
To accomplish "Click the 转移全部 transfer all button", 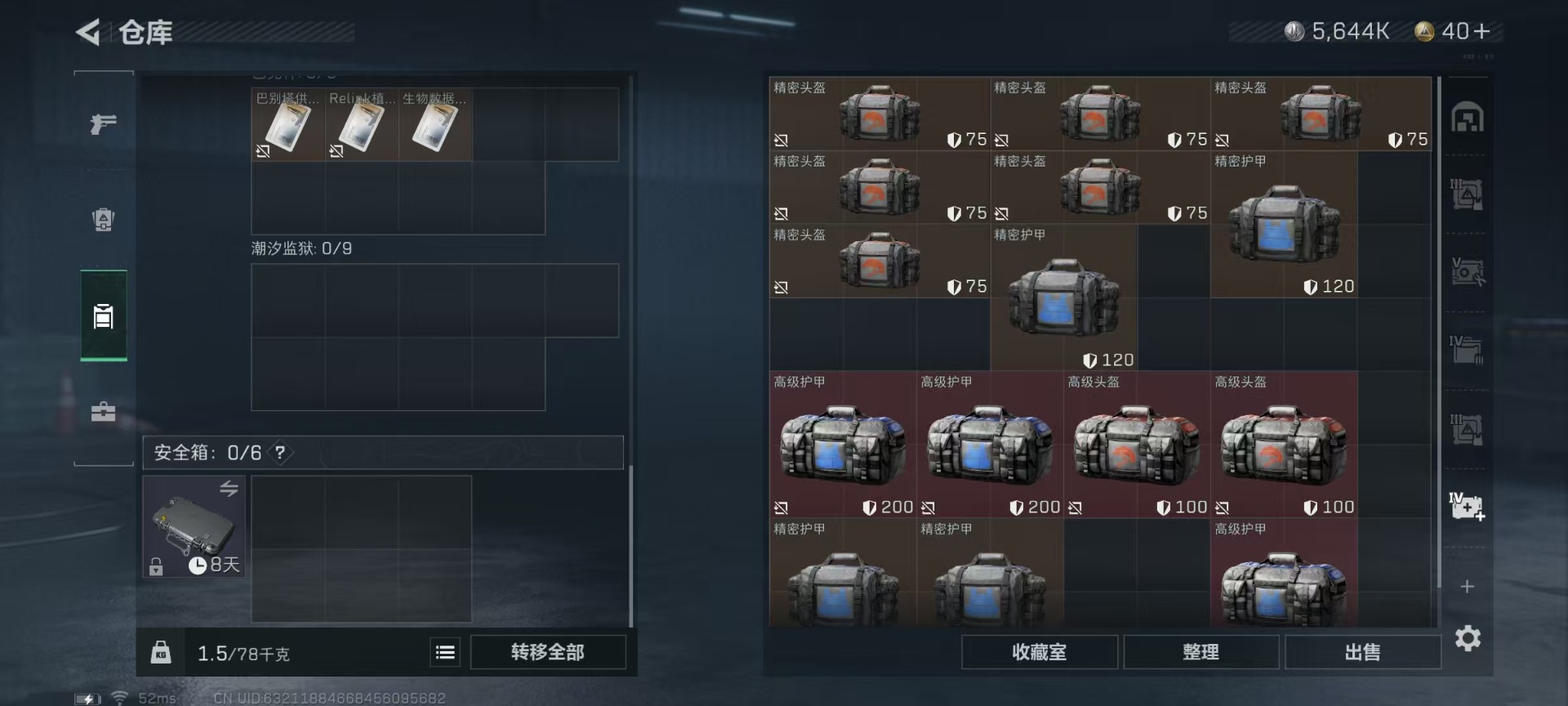I will click(548, 652).
